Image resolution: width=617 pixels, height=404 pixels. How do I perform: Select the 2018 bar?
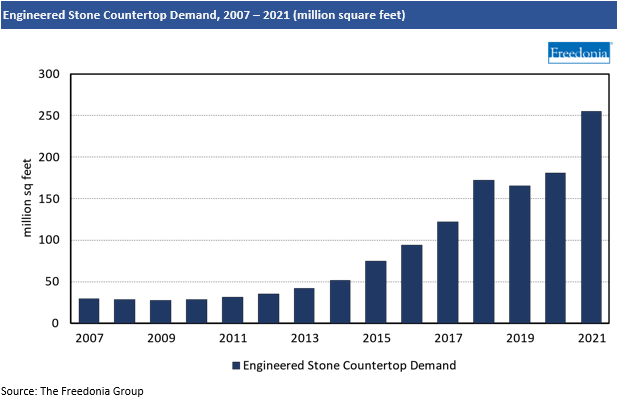484,252
